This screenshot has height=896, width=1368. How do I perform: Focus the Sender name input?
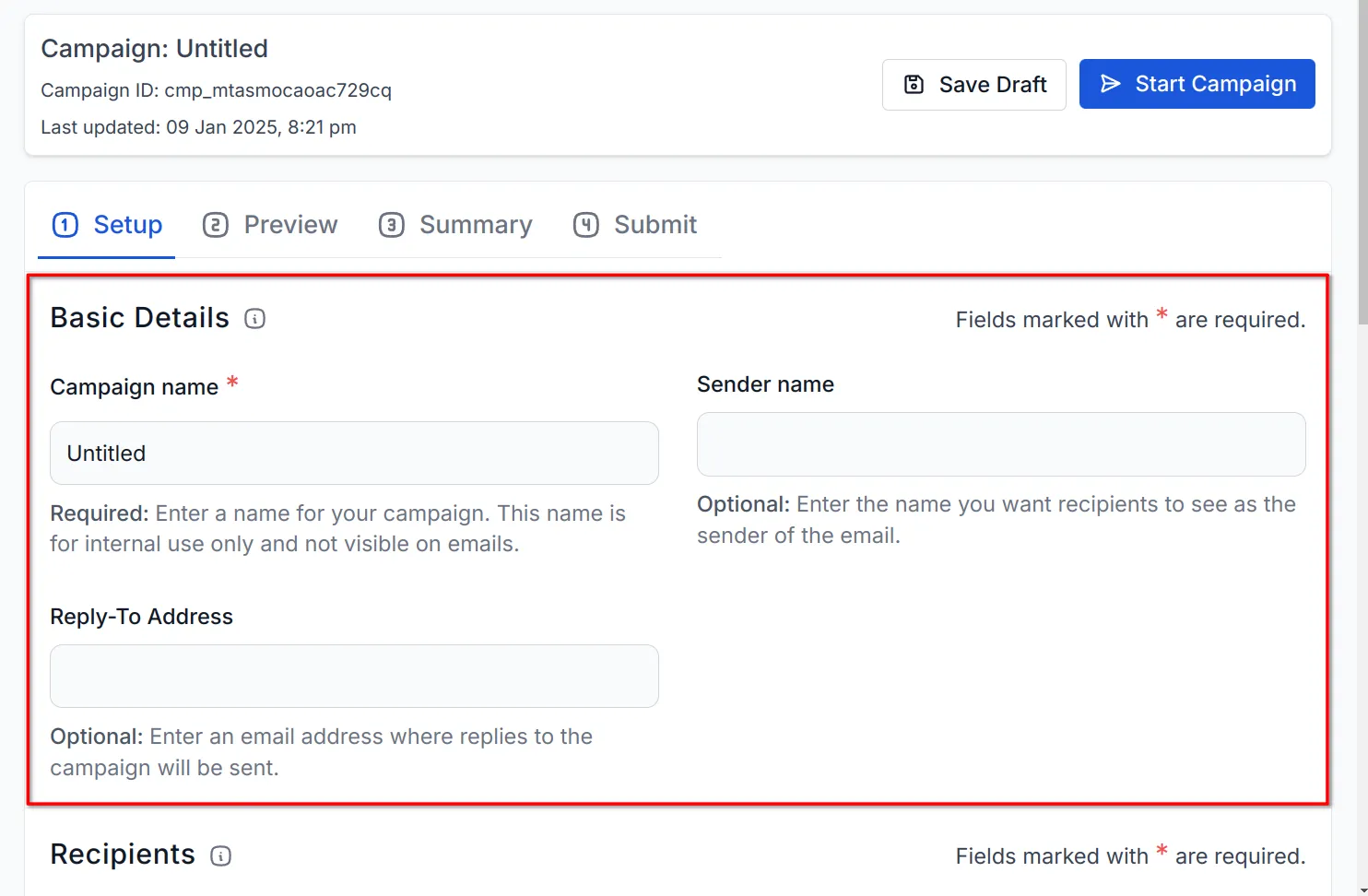point(1001,444)
